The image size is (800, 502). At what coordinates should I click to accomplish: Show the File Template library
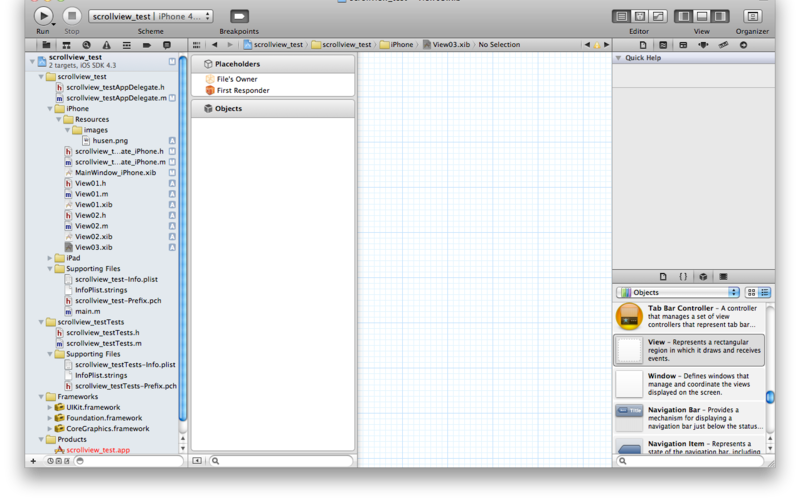pos(663,277)
